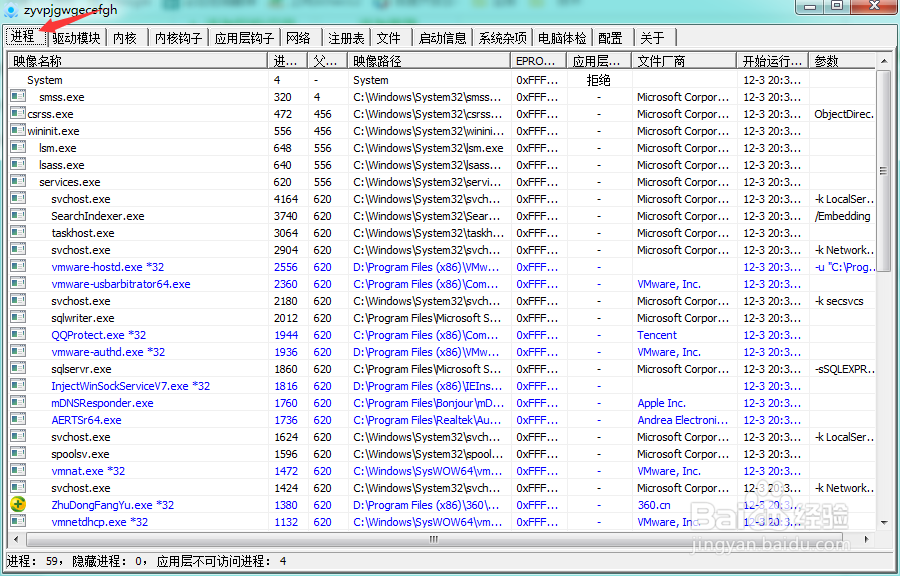Select the System process row
Viewport: 900px width, 576px height.
click(x=442, y=80)
